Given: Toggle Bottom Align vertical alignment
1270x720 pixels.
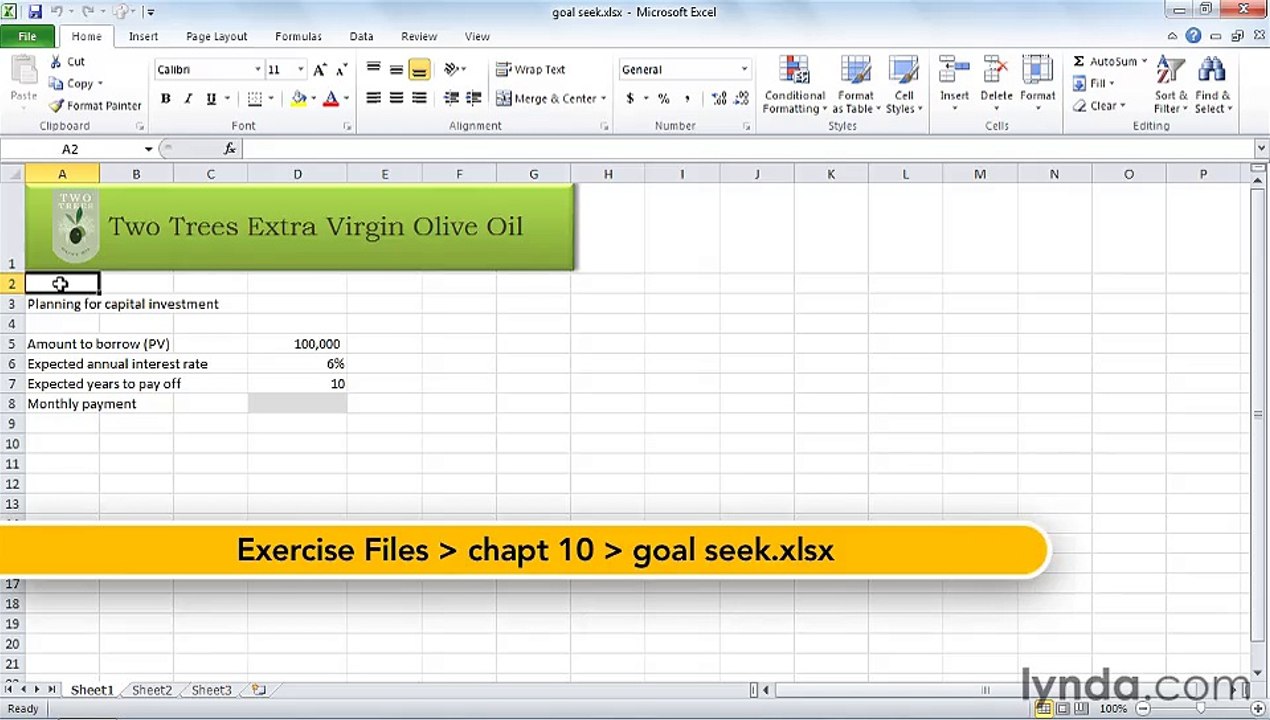Looking at the screenshot, I should point(419,69).
